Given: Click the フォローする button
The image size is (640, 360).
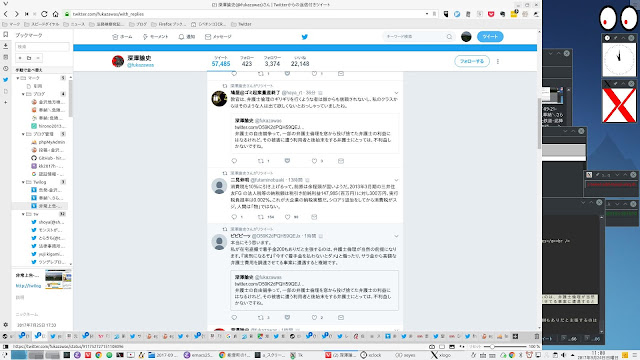Looking at the screenshot, I should coord(472,61).
